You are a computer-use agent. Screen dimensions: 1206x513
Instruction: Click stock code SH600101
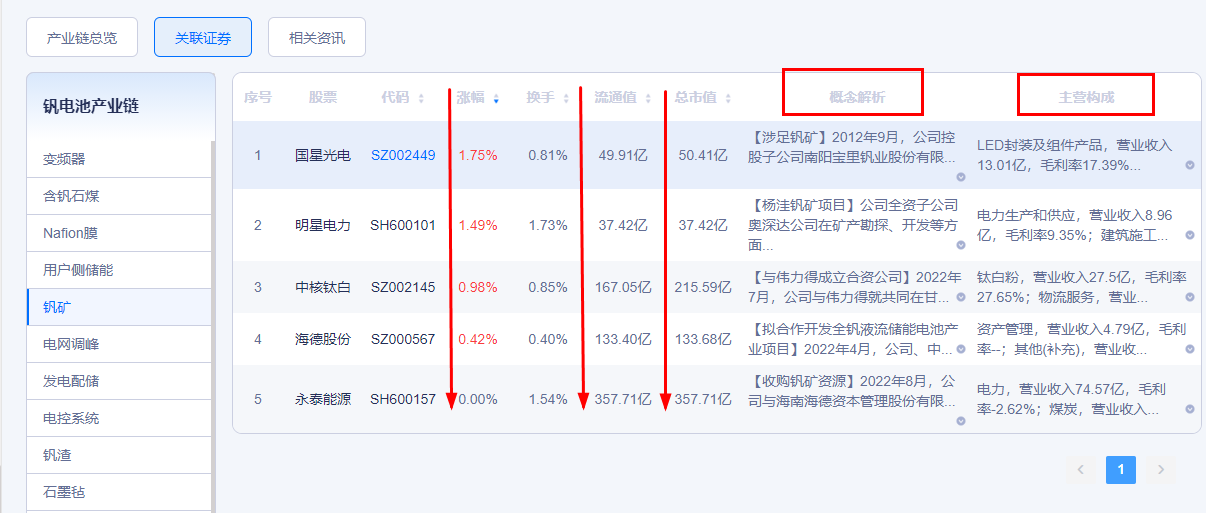pyautogui.click(x=403, y=225)
